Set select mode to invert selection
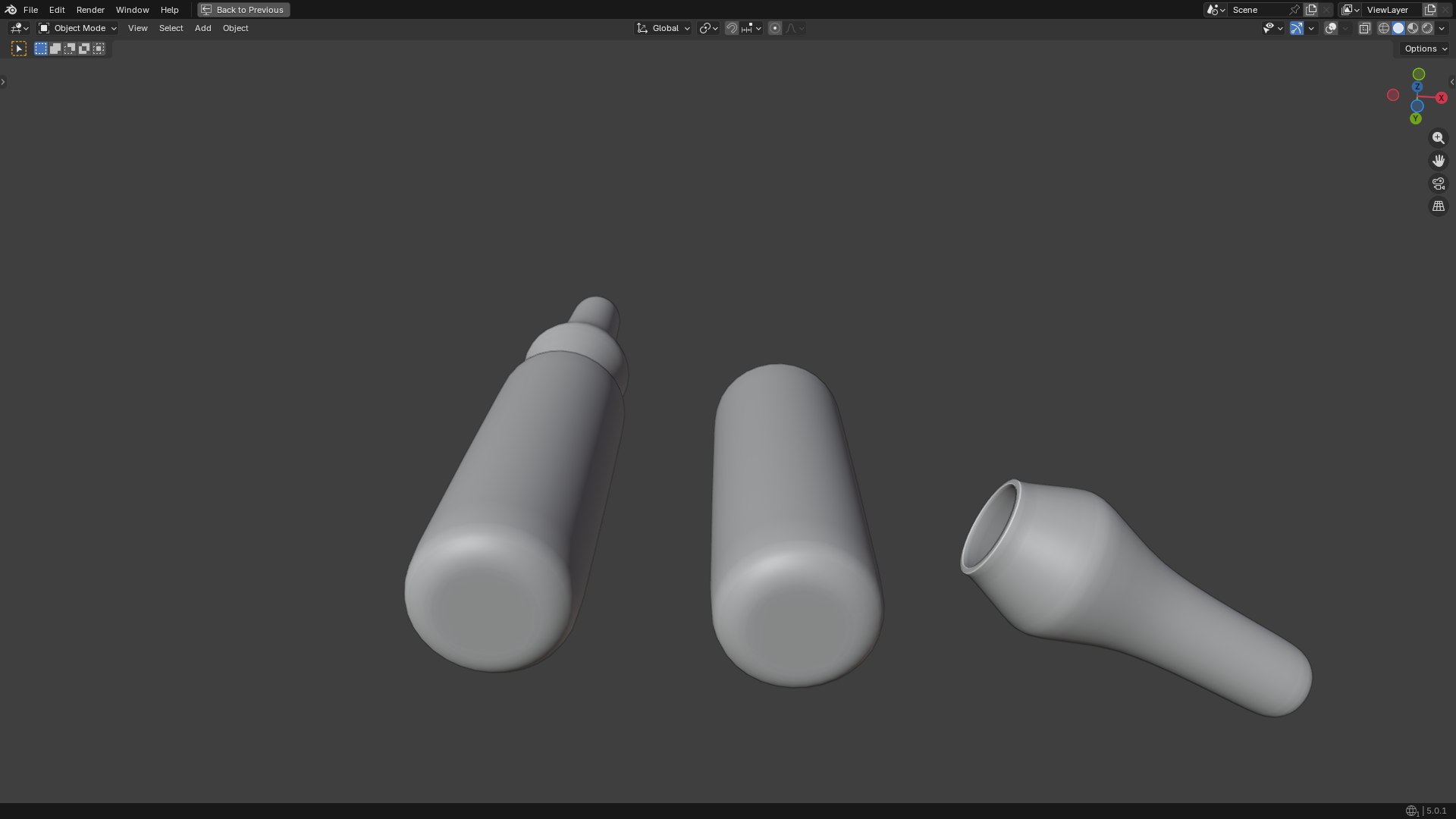Screen dimensions: 1456x819 tap(84, 49)
